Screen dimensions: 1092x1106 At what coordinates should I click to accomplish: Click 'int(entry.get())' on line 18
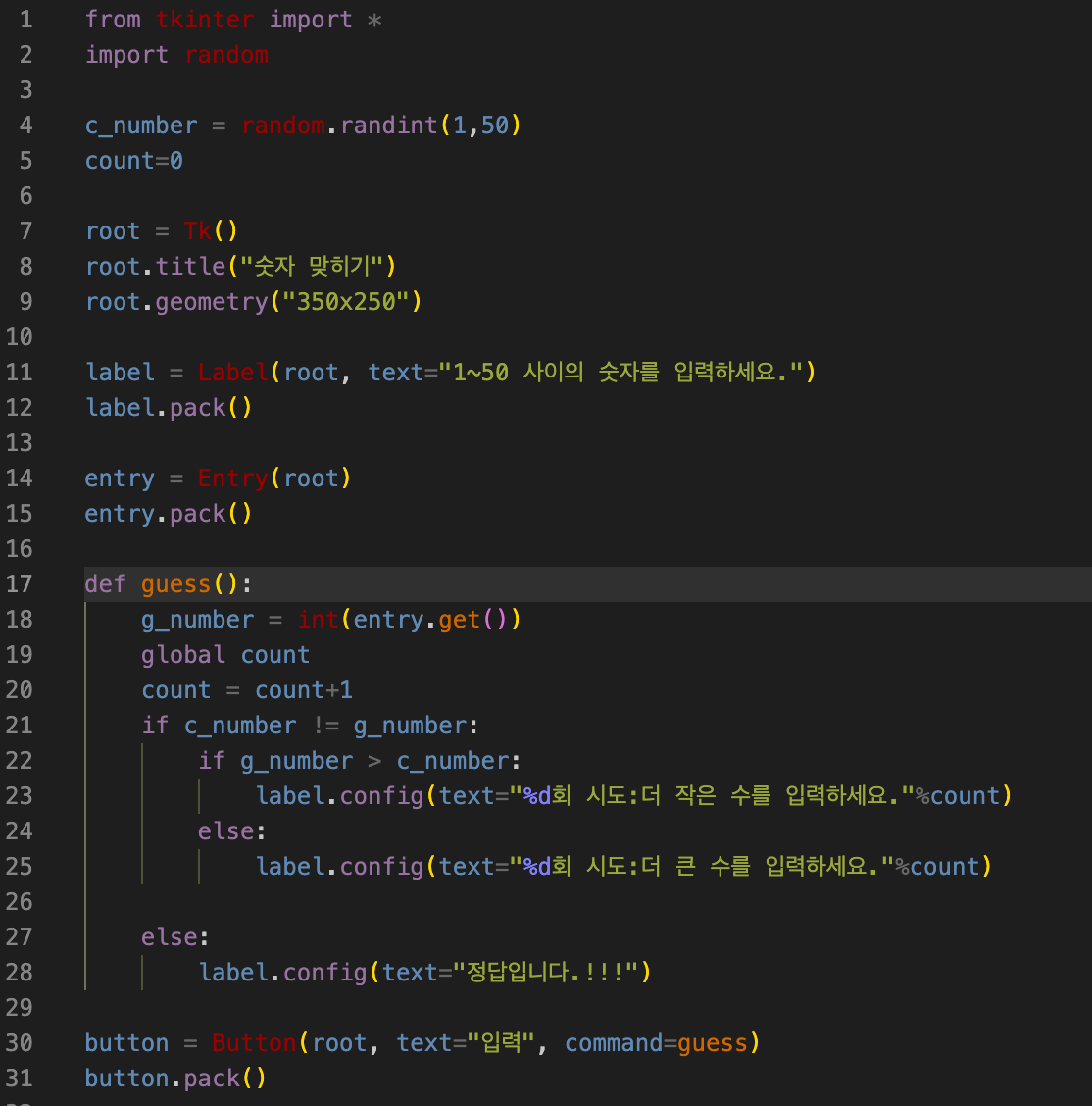pos(409,619)
